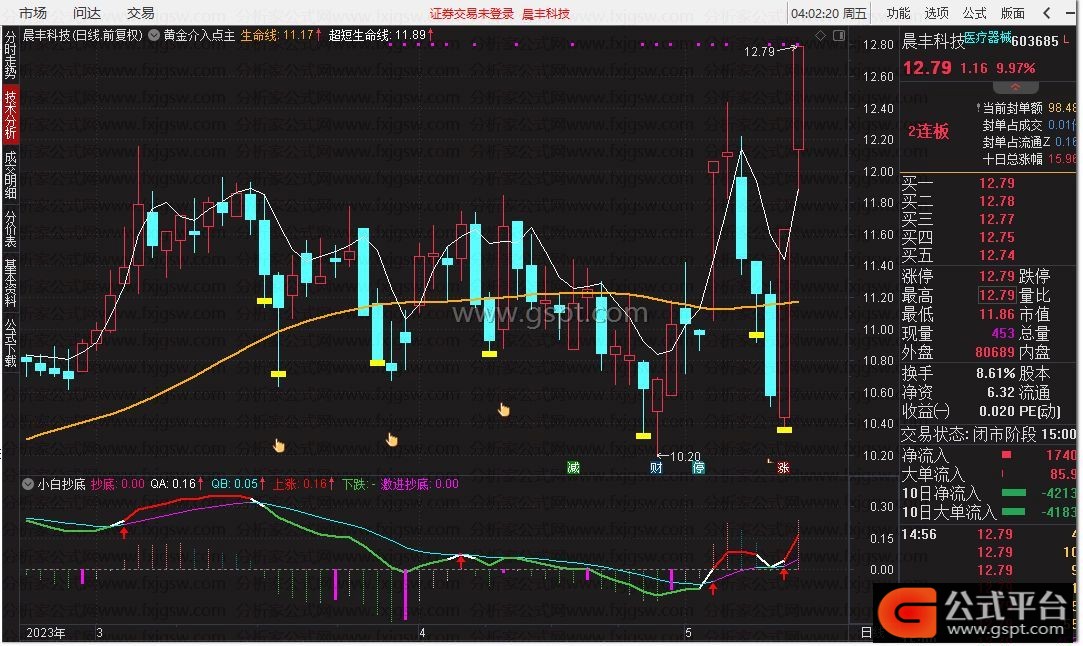Click the red 涨 marker below the chart
This screenshot has width=1083, height=646.
[783, 468]
